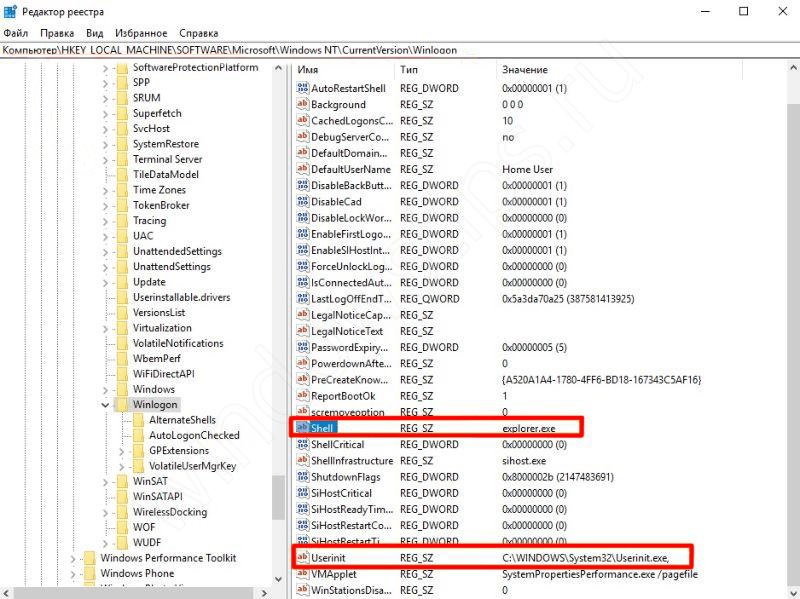Select the Userinstallable.drivers tree item
The height and width of the screenshot is (599, 800).
182,297
